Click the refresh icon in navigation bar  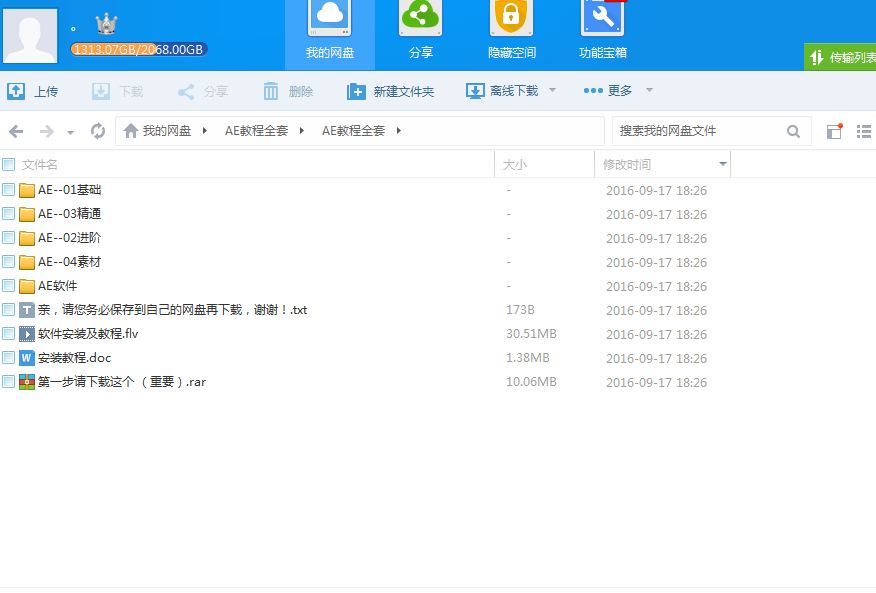click(98, 131)
